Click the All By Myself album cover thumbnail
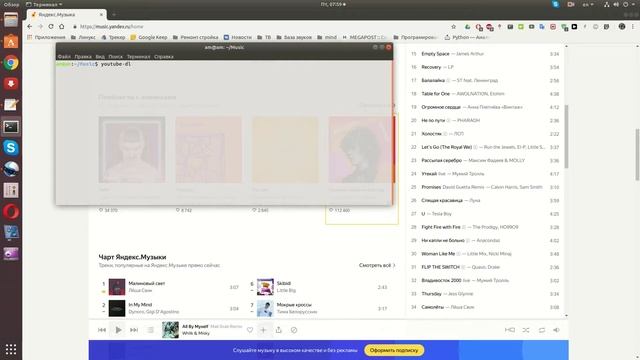The width and height of the screenshot is (640, 360). (170, 330)
